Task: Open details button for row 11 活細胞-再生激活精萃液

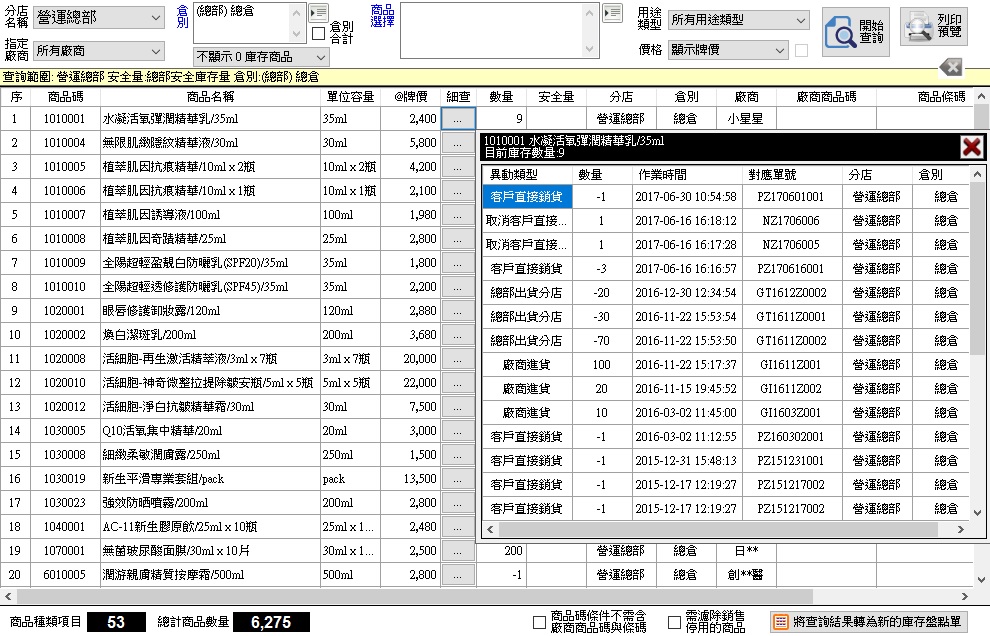Action: click(x=457, y=359)
